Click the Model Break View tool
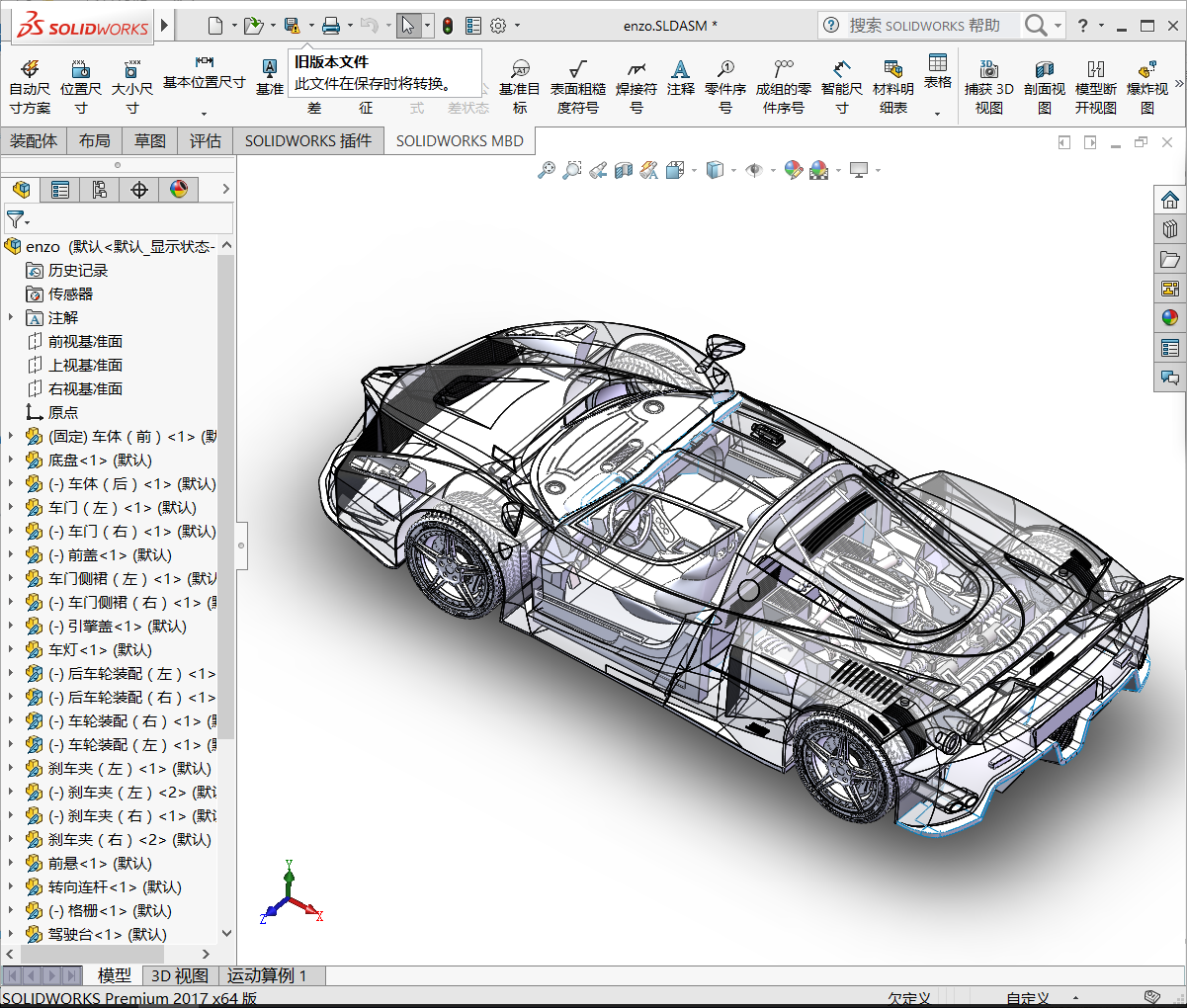The image size is (1187, 1008). point(1096,86)
